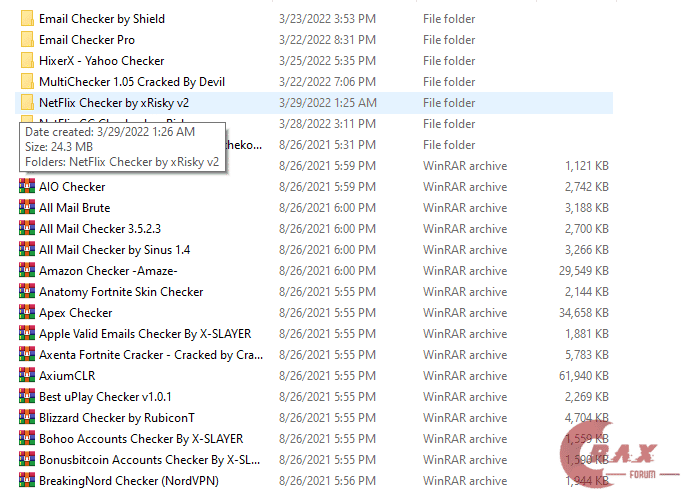Select the All Mail Brute file name
The width and height of the screenshot is (681, 490).
[x=75, y=208]
